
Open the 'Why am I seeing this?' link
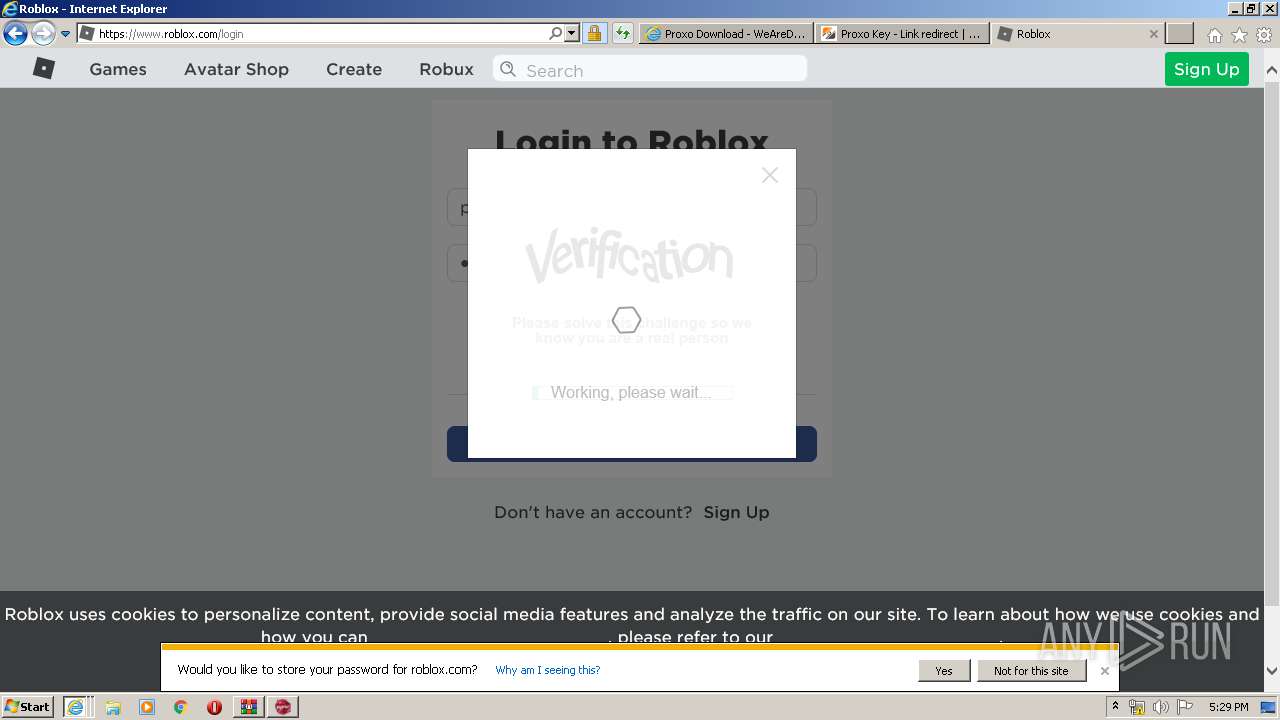(x=548, y=670)
